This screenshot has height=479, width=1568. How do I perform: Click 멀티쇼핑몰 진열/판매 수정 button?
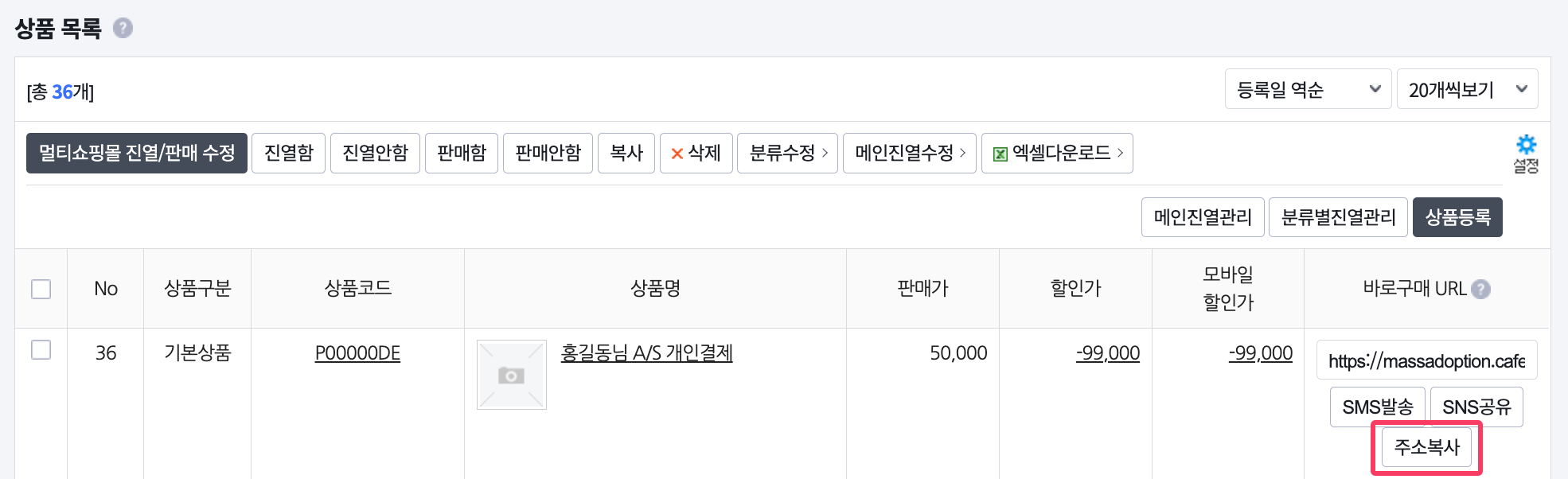(137, 153)
